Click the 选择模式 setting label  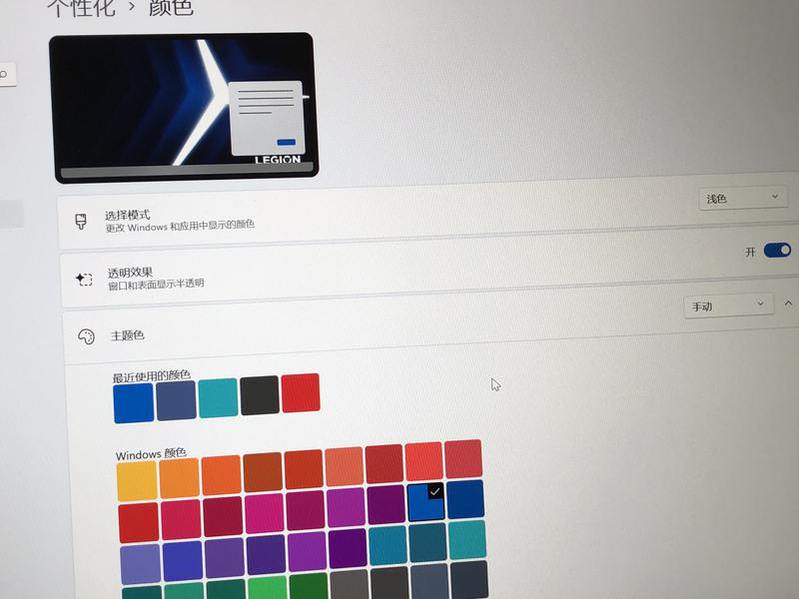127,215
